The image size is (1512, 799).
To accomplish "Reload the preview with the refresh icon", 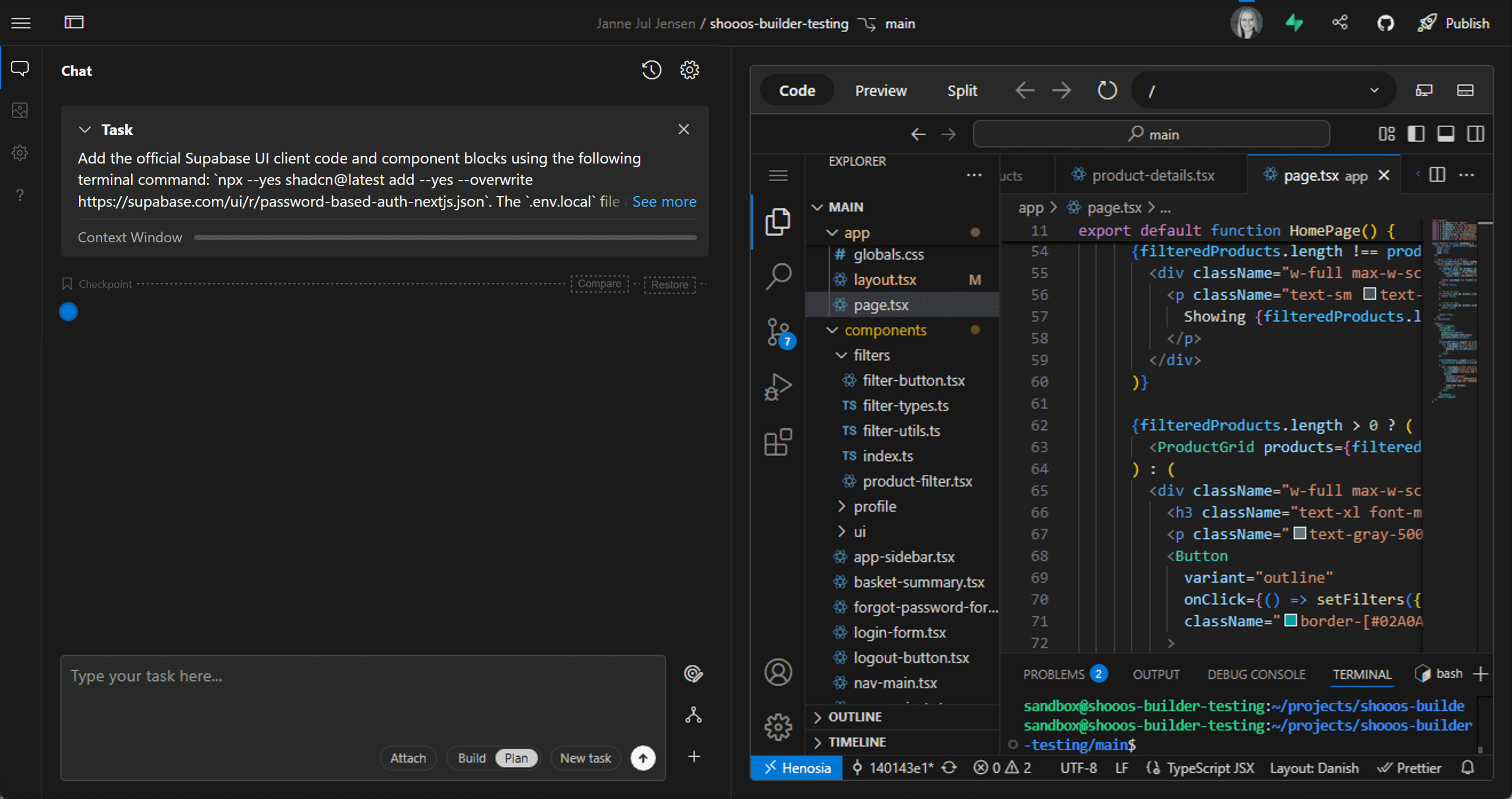I will 1107,91.
